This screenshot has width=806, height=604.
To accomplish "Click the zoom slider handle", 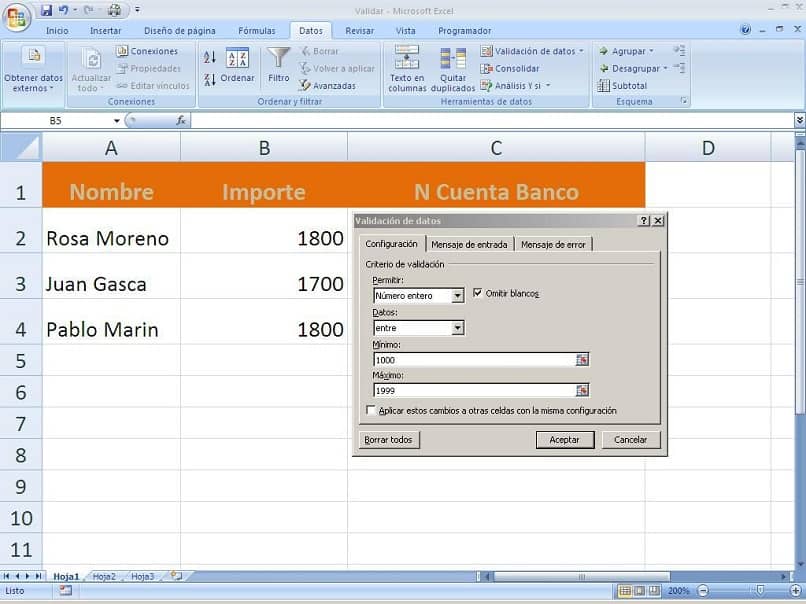I will click(760, 591).
